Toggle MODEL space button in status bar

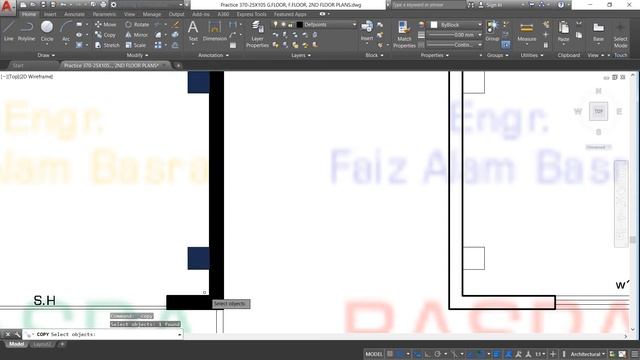coord(374,354)
